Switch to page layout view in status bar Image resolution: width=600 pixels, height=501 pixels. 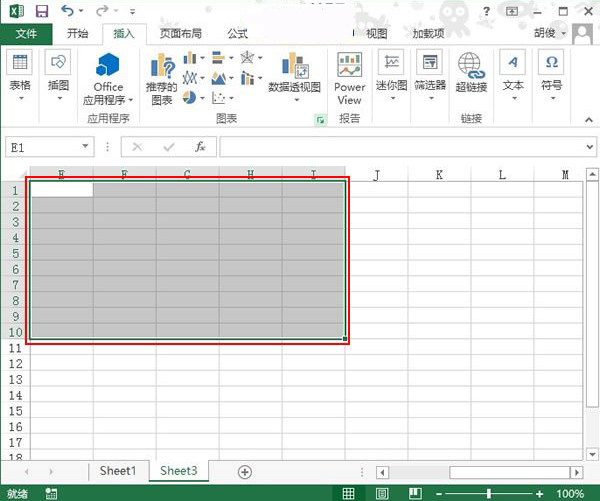[379, 493]
